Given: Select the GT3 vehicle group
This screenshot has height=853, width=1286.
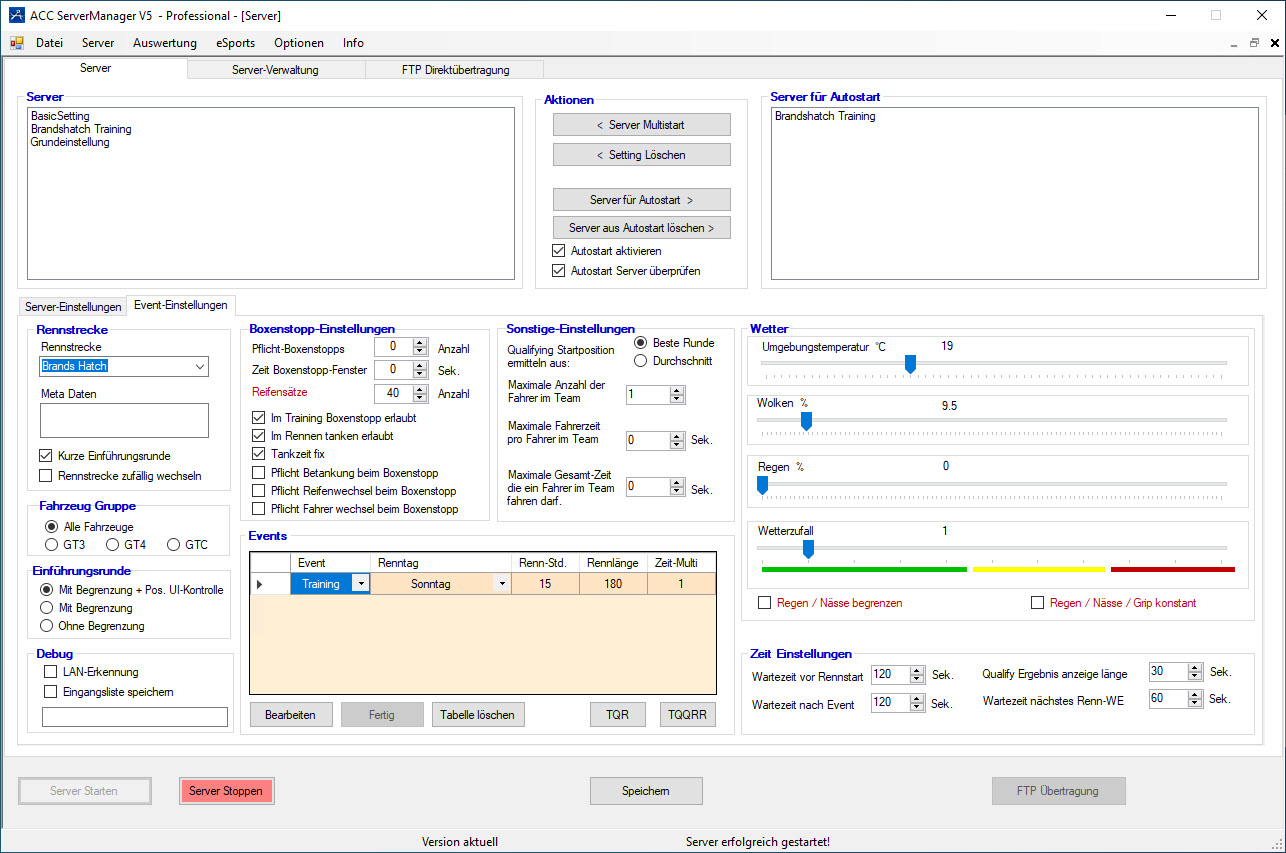Looking at the screenshot, I should click(52, 545).
